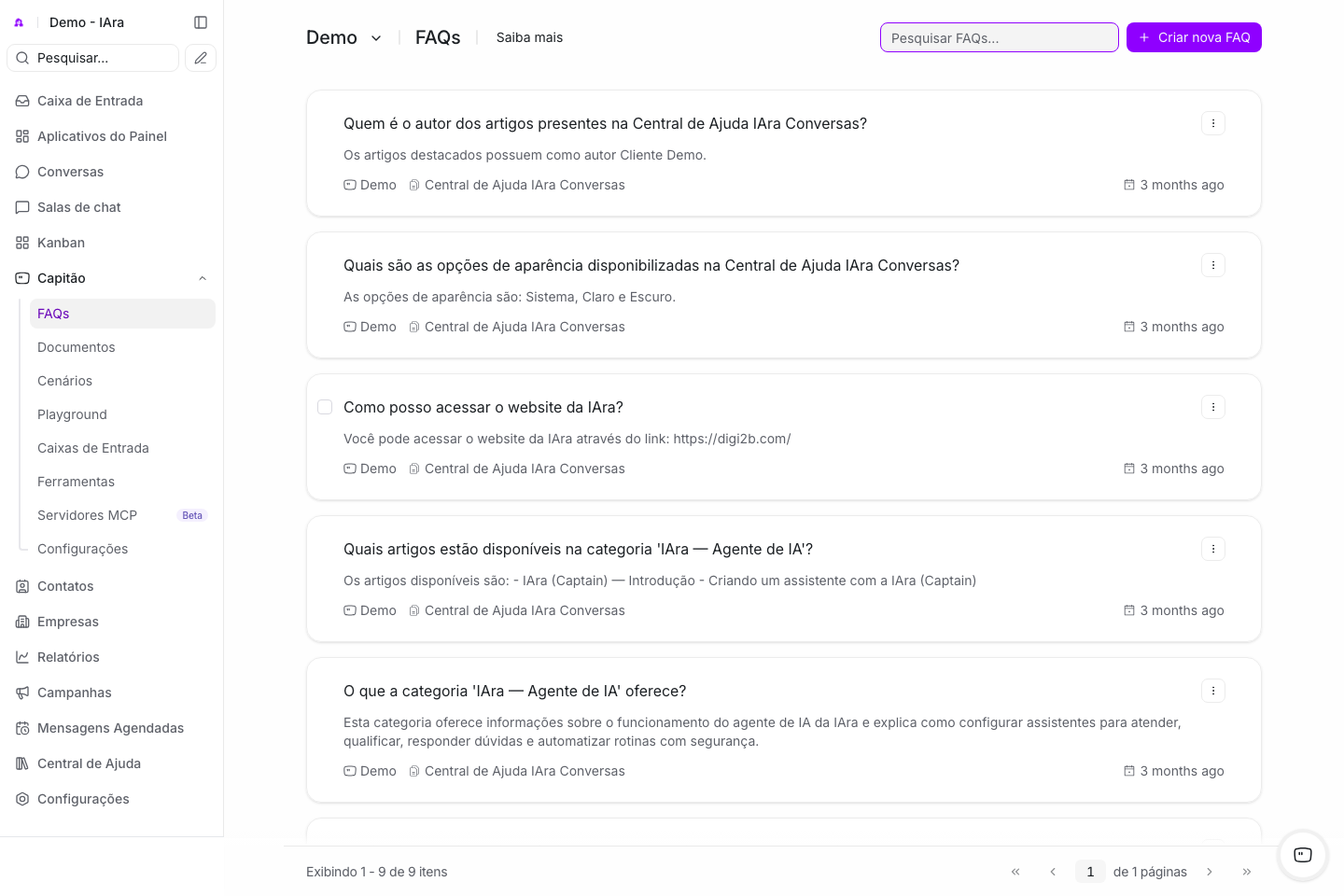Open the Playground submenu item
Image resolution: width=1344 pixels, height=896 pixels.
122,414
